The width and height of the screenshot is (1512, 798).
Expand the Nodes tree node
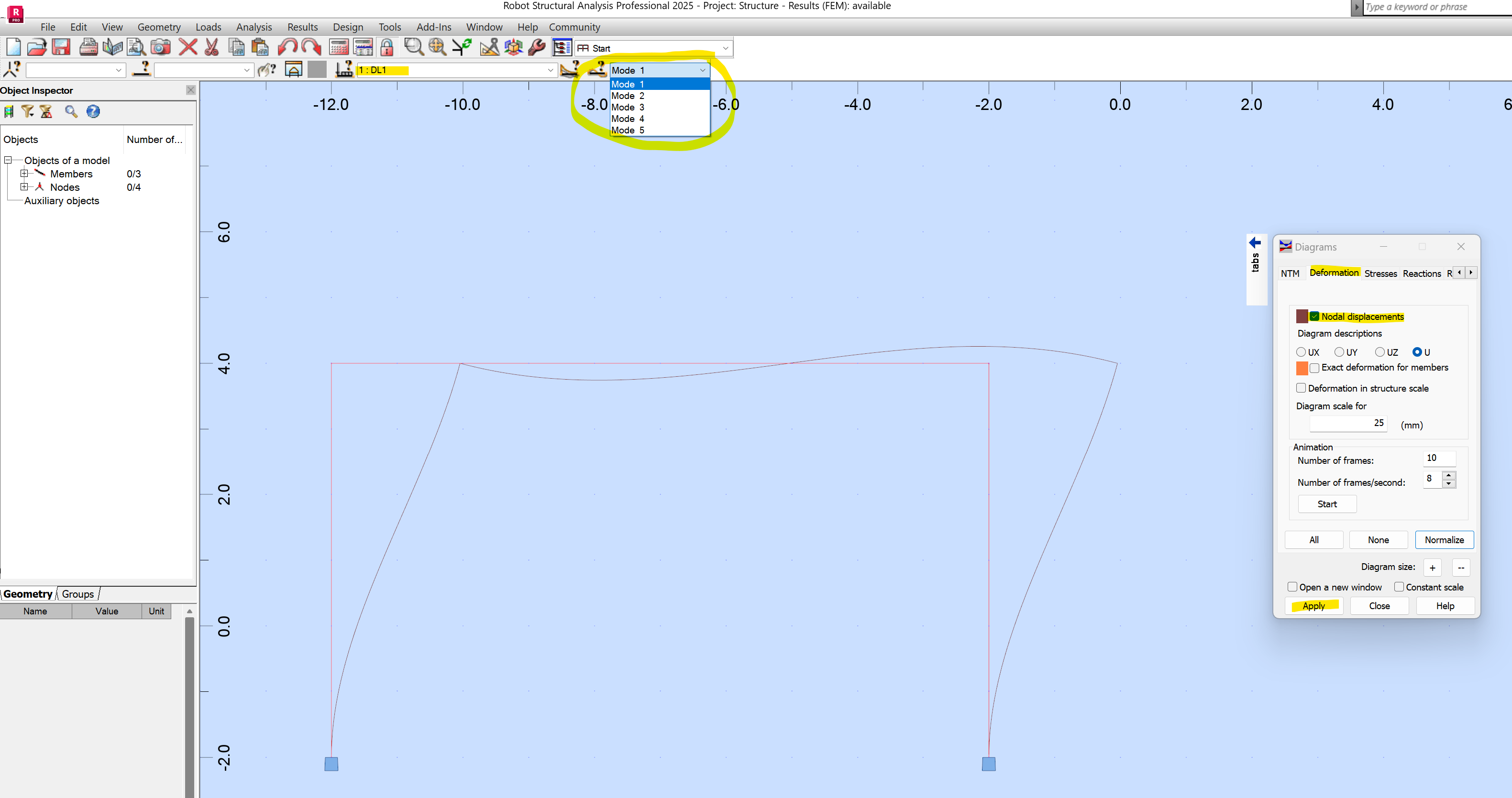click(x=24, y=186)
